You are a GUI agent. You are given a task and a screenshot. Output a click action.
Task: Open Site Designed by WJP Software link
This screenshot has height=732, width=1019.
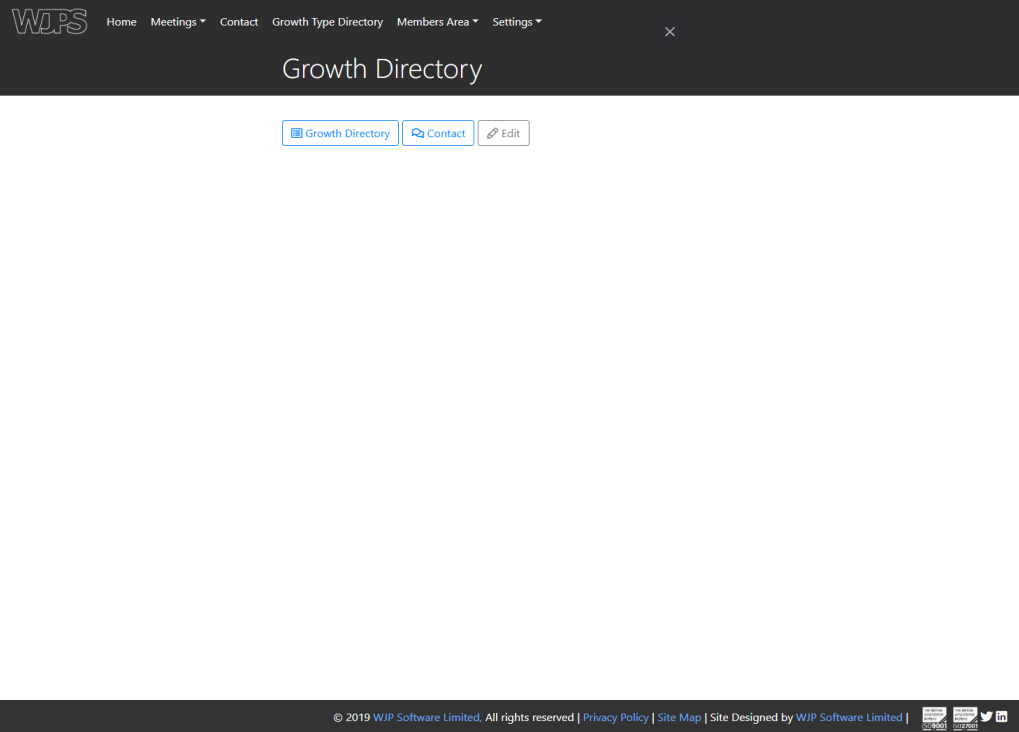click(x=849, y=717)
